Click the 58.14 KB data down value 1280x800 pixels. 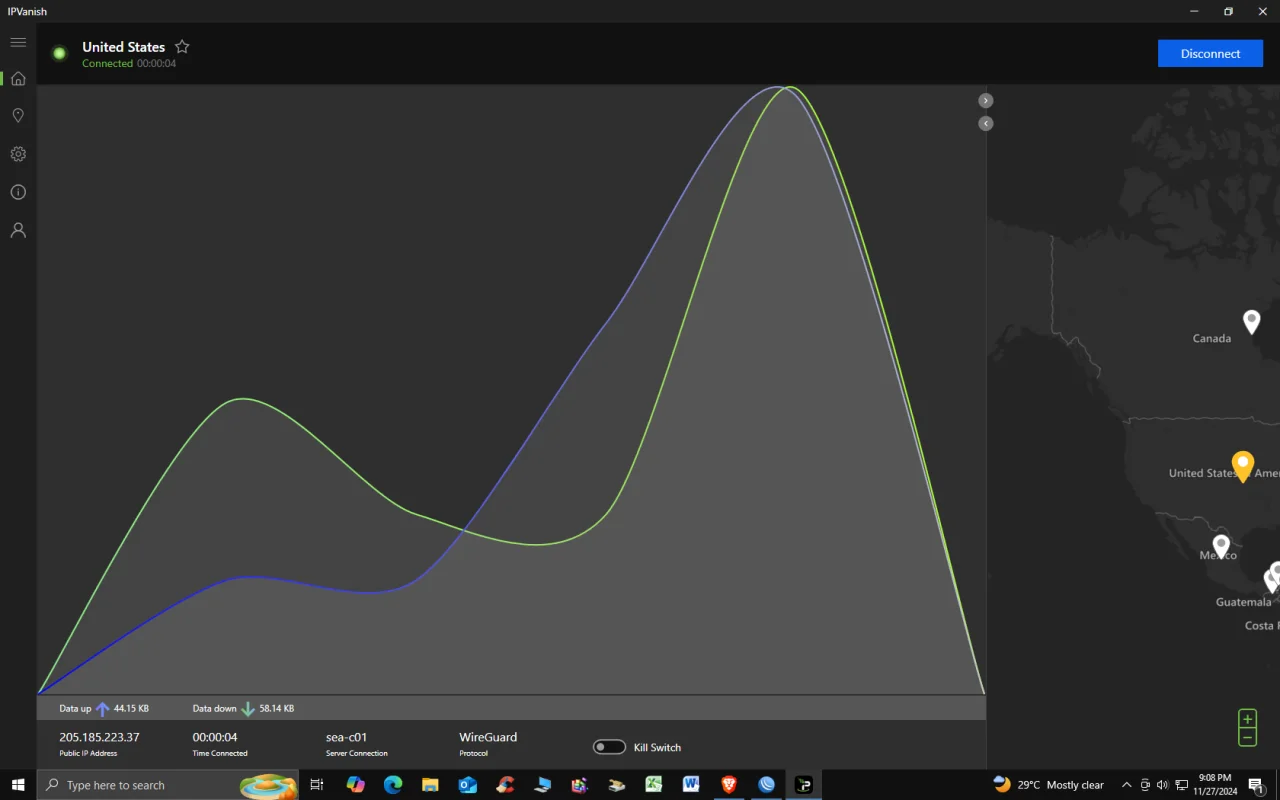pos(277,708)
